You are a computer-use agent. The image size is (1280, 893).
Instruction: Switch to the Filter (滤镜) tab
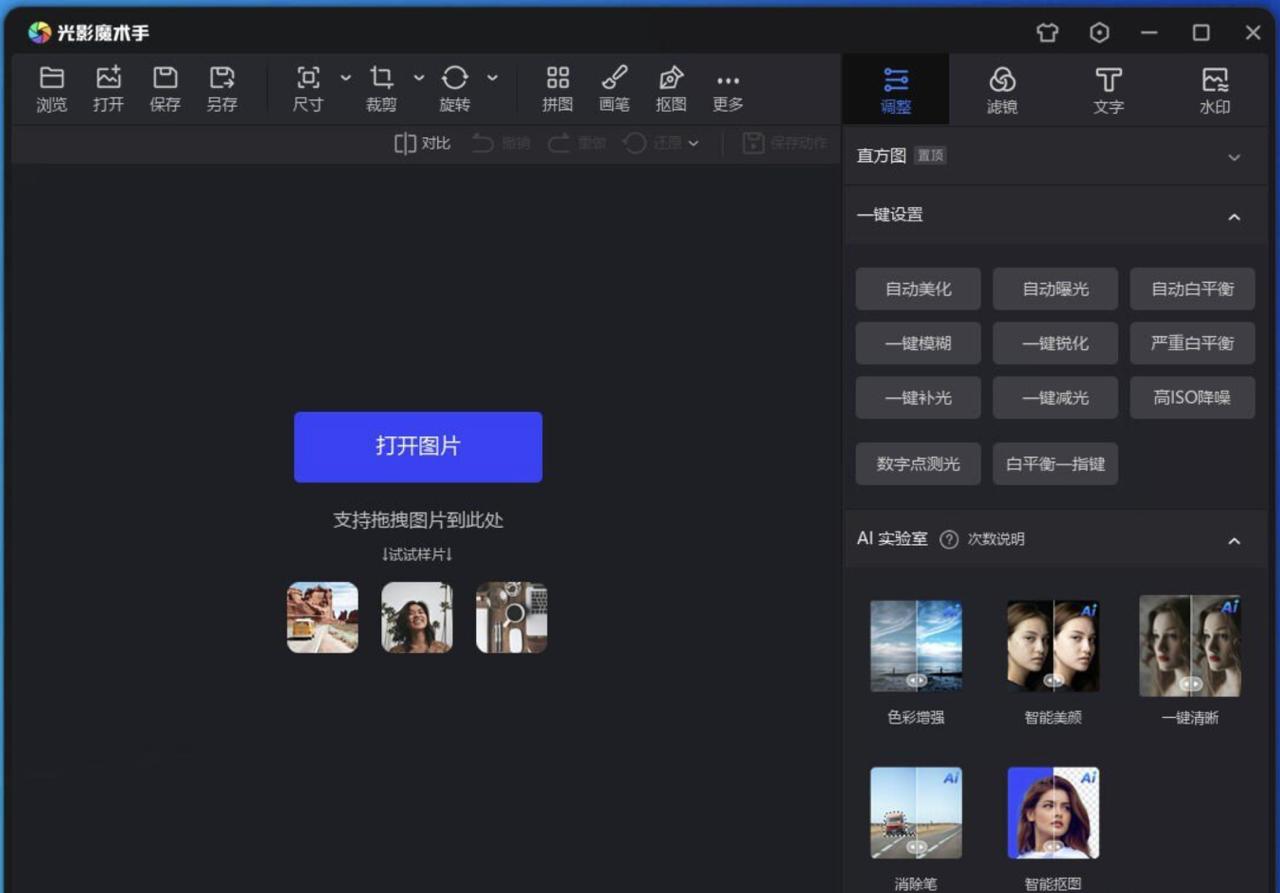click(1002, 89)
